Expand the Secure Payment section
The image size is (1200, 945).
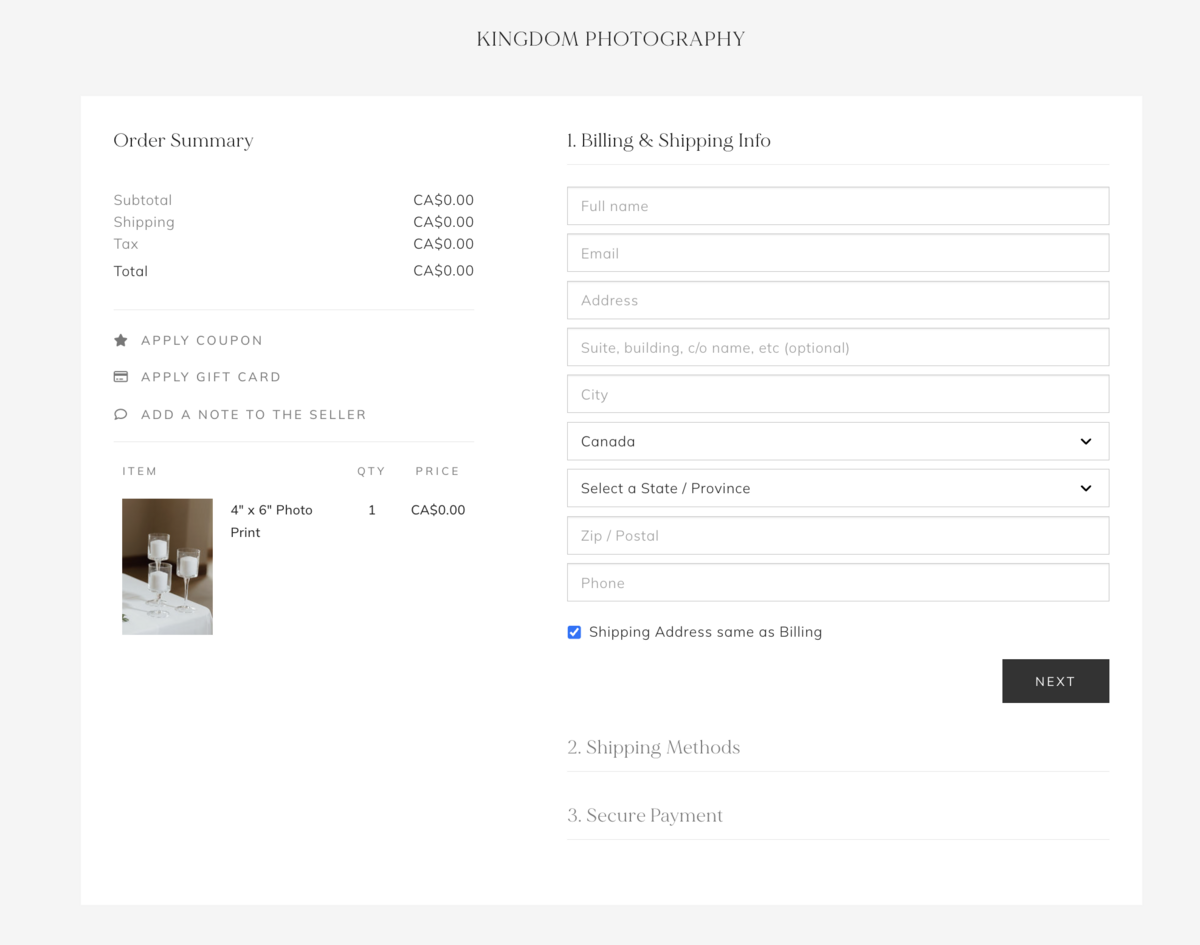click(645, 815)
